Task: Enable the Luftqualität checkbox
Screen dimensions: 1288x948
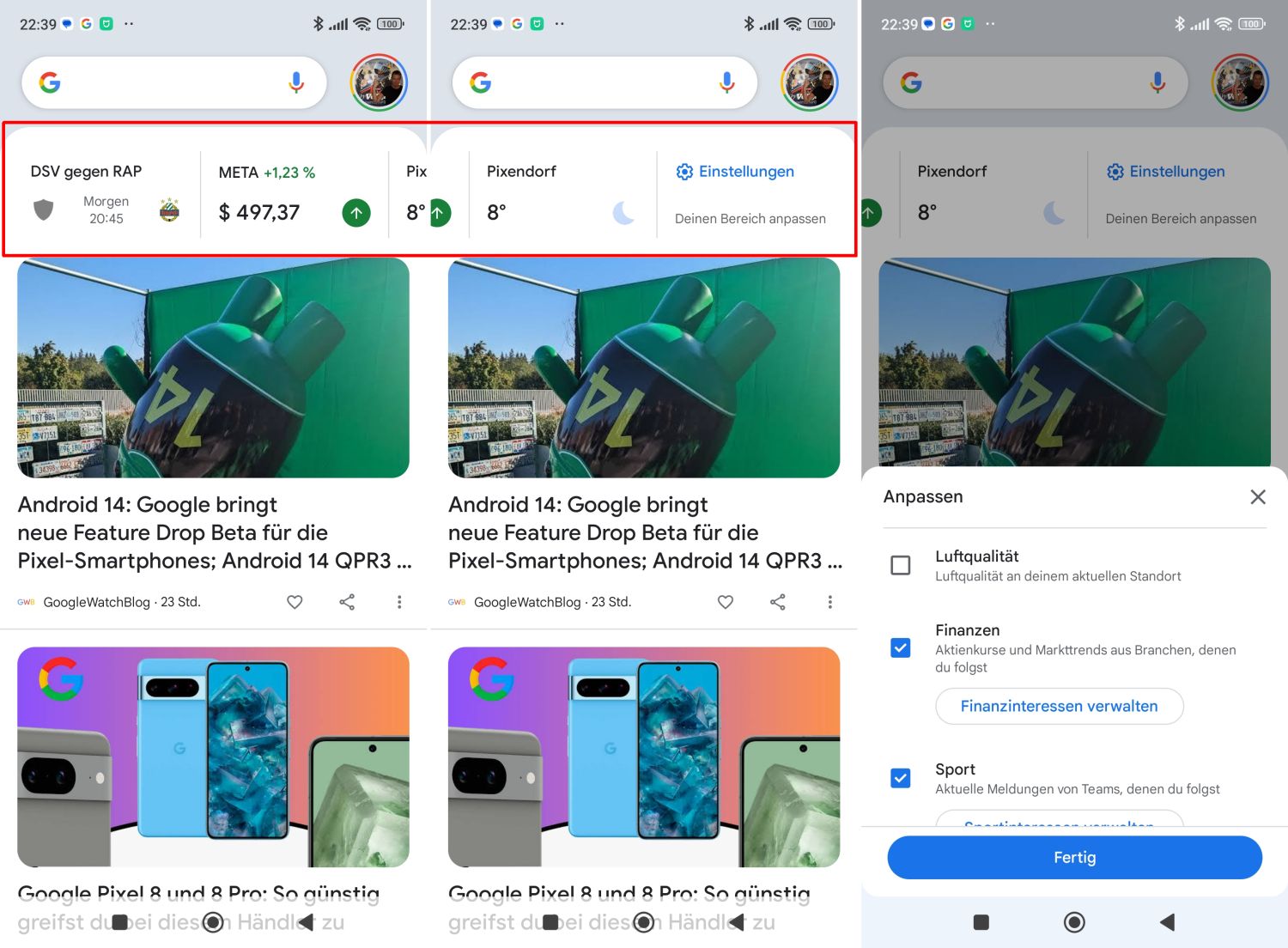Action: pos(901,565)
